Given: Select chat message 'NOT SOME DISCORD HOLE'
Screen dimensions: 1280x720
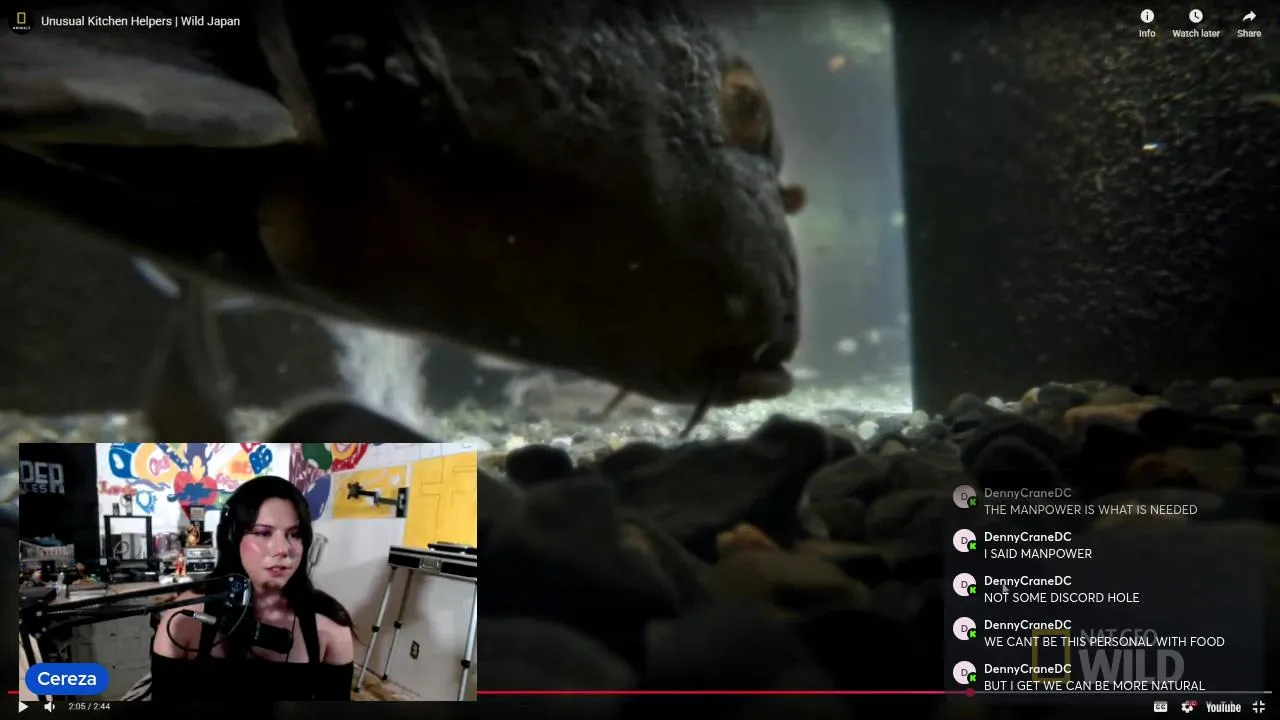Looking at the screenshot, I should tap(1061, 598).
